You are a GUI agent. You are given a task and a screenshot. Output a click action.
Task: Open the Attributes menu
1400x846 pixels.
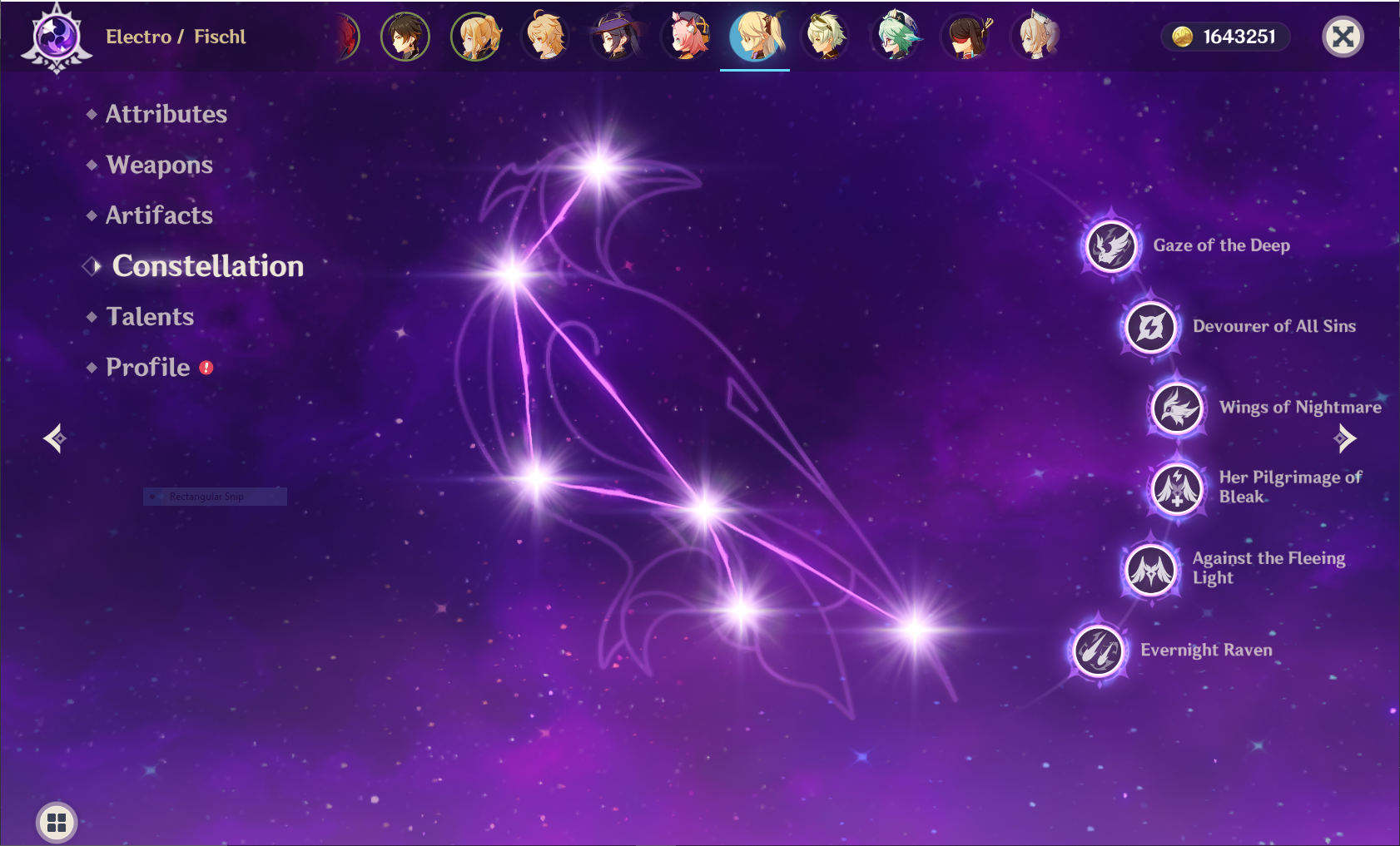tap(166, 114)
